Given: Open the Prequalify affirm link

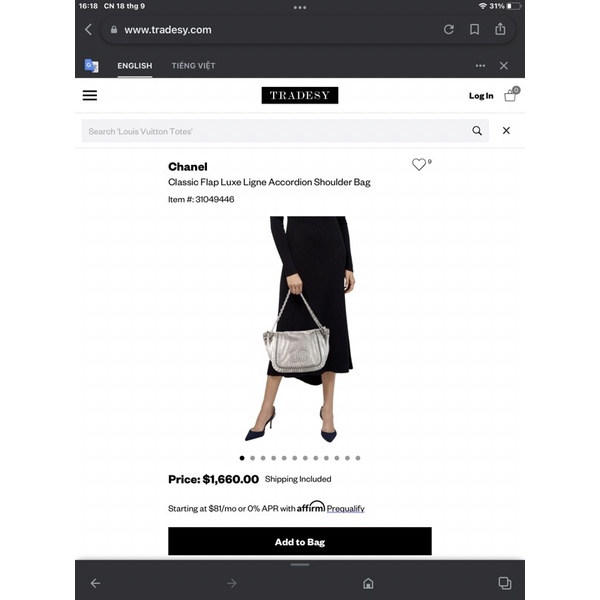Looking at the screenshot, I should [x=346, y=509].
